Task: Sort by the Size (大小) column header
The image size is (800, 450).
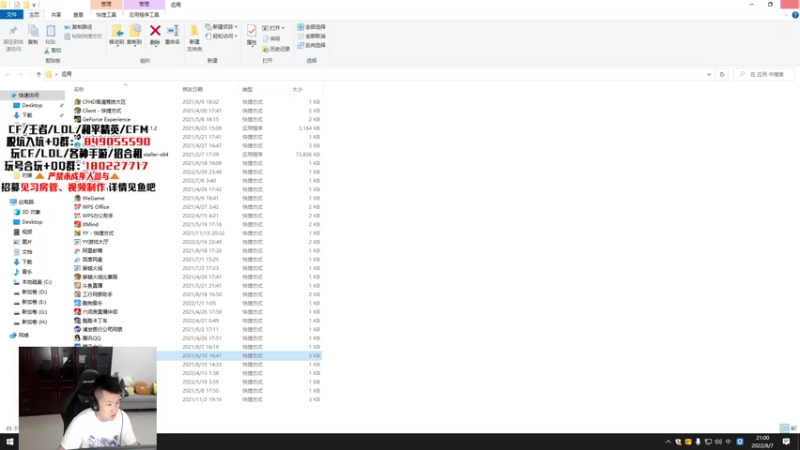Action: pos(297,89)
